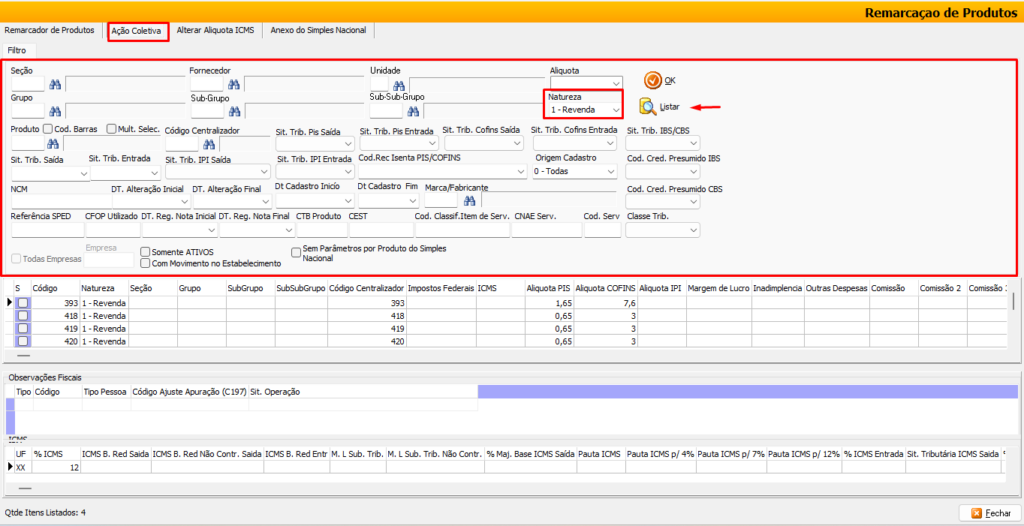Open the Grupo lookup binoculars icon
The image size is (1024, 526).
(x=55, y=111)
